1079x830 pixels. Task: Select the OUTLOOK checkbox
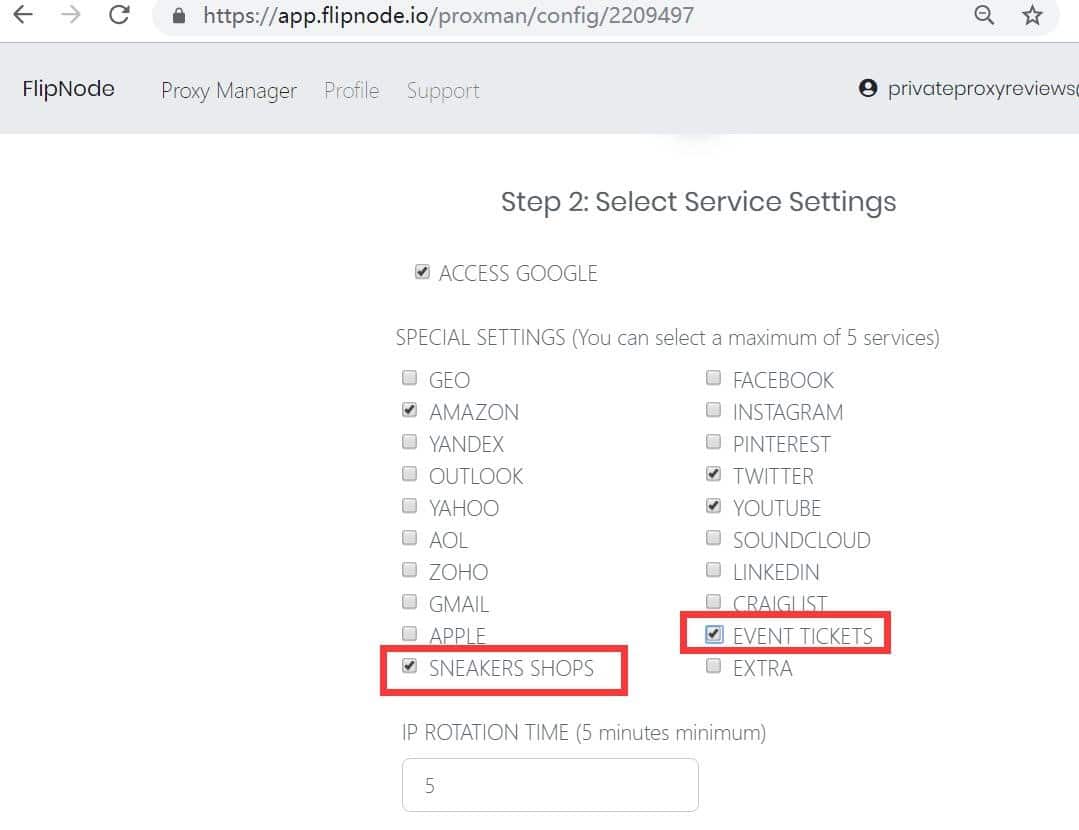point(409,473)
